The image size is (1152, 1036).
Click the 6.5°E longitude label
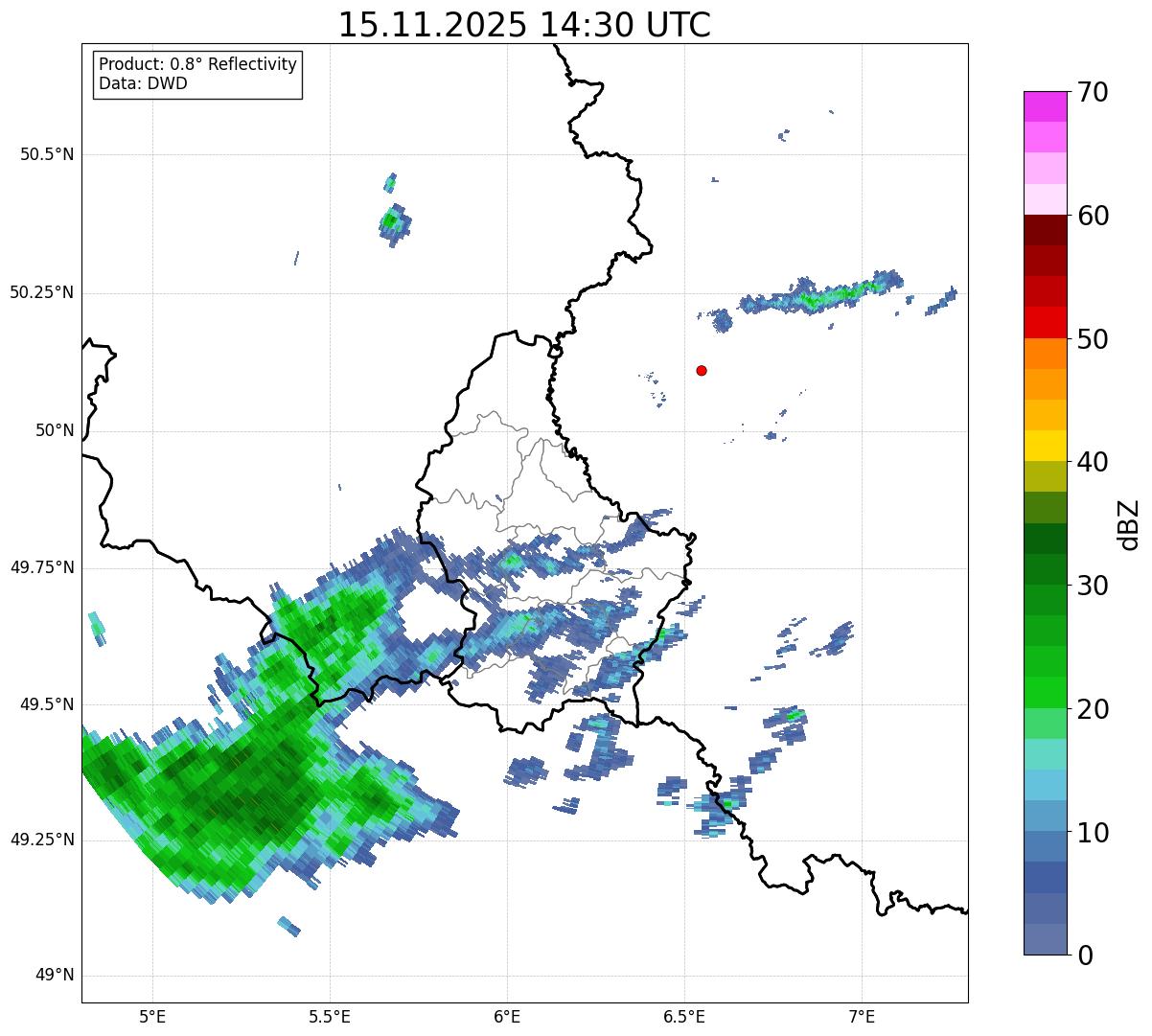point(684,1018)
